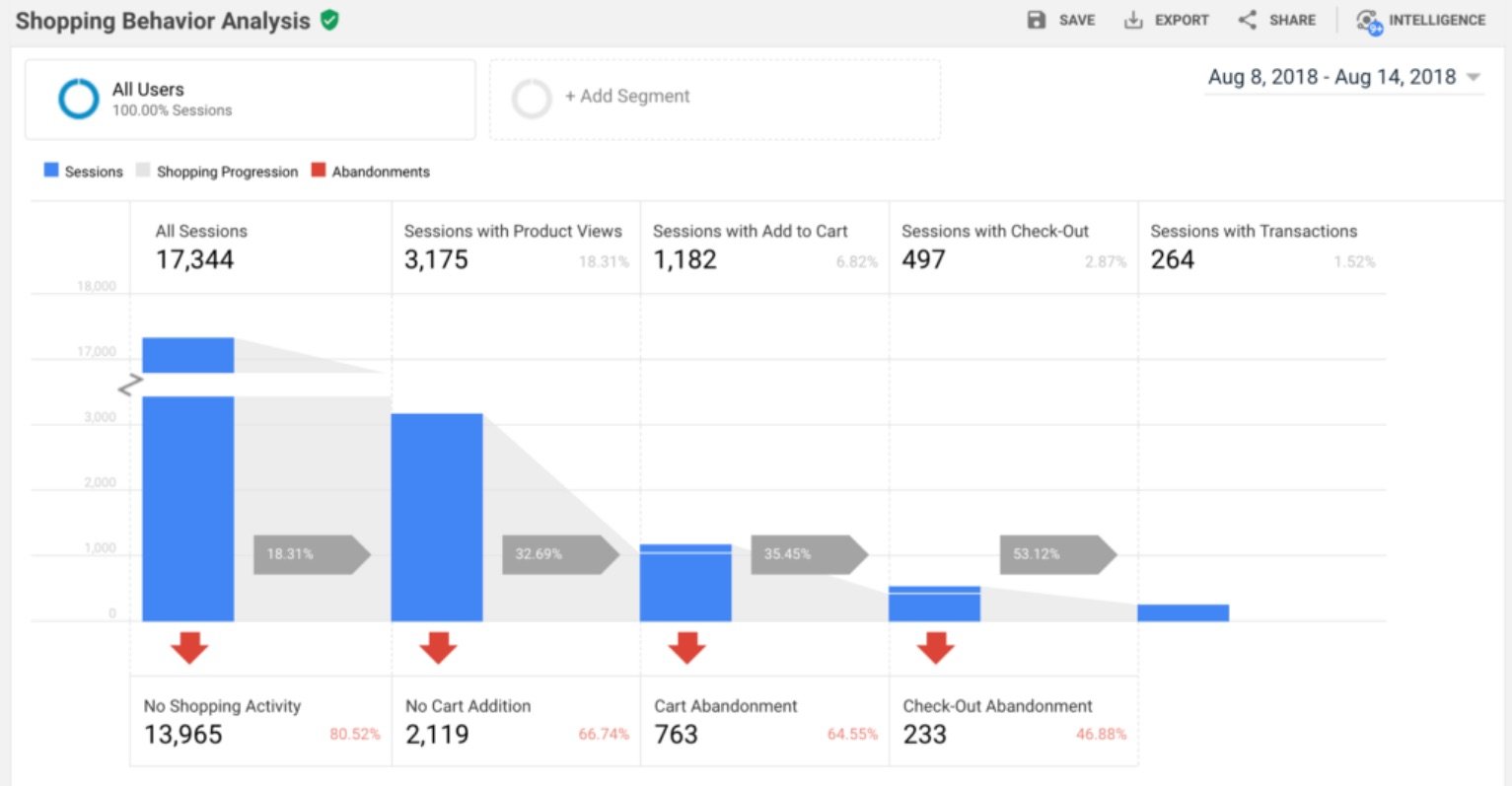
Task: Click the Save icon in the toolbar
Action: 1036,20
